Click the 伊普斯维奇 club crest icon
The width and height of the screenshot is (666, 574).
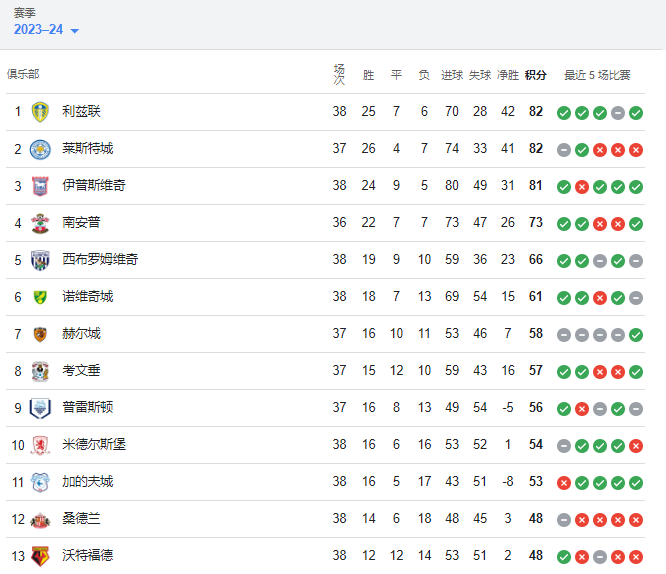click(x=40, y=186)
